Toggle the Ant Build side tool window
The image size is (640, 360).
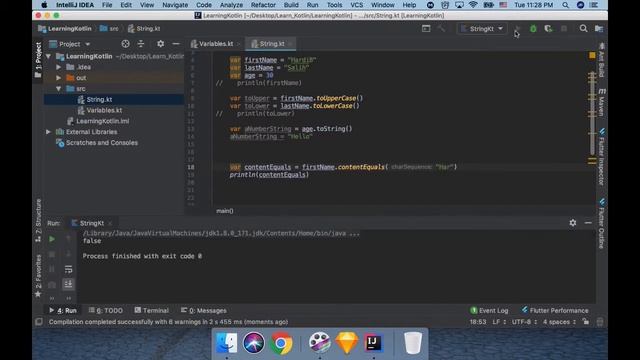(x=602, y=60)
